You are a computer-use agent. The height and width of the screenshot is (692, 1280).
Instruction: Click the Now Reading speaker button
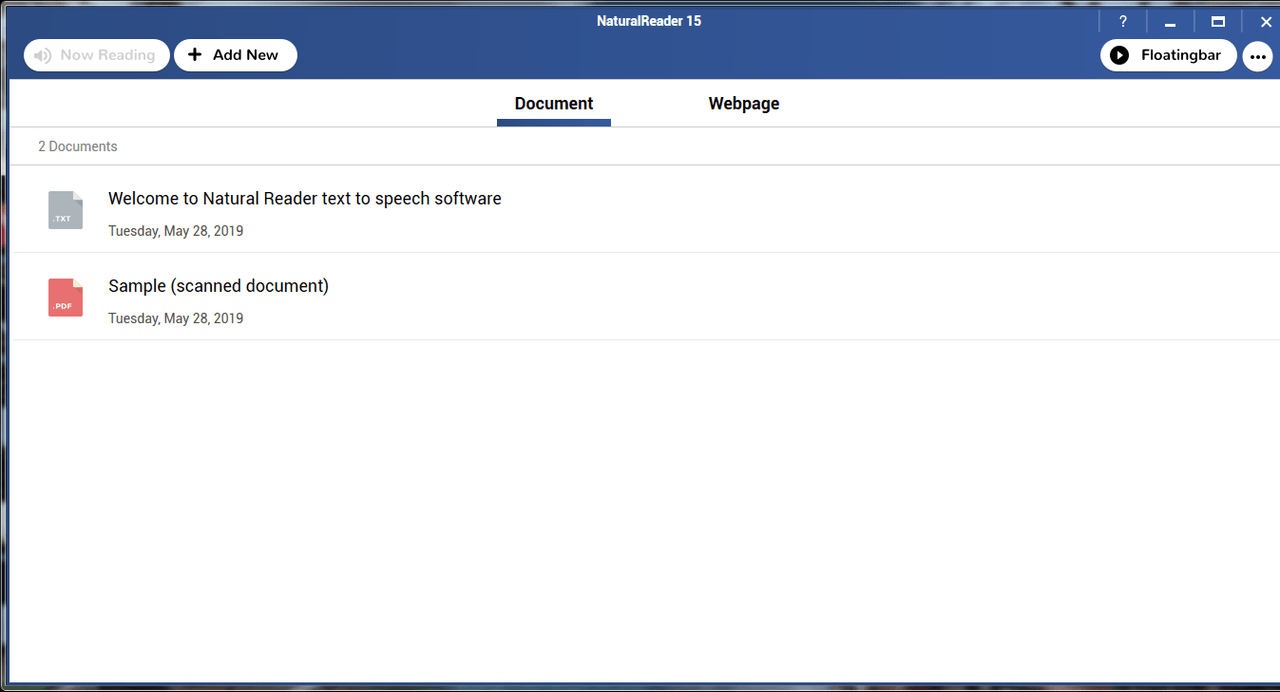(x=96, y=55)
